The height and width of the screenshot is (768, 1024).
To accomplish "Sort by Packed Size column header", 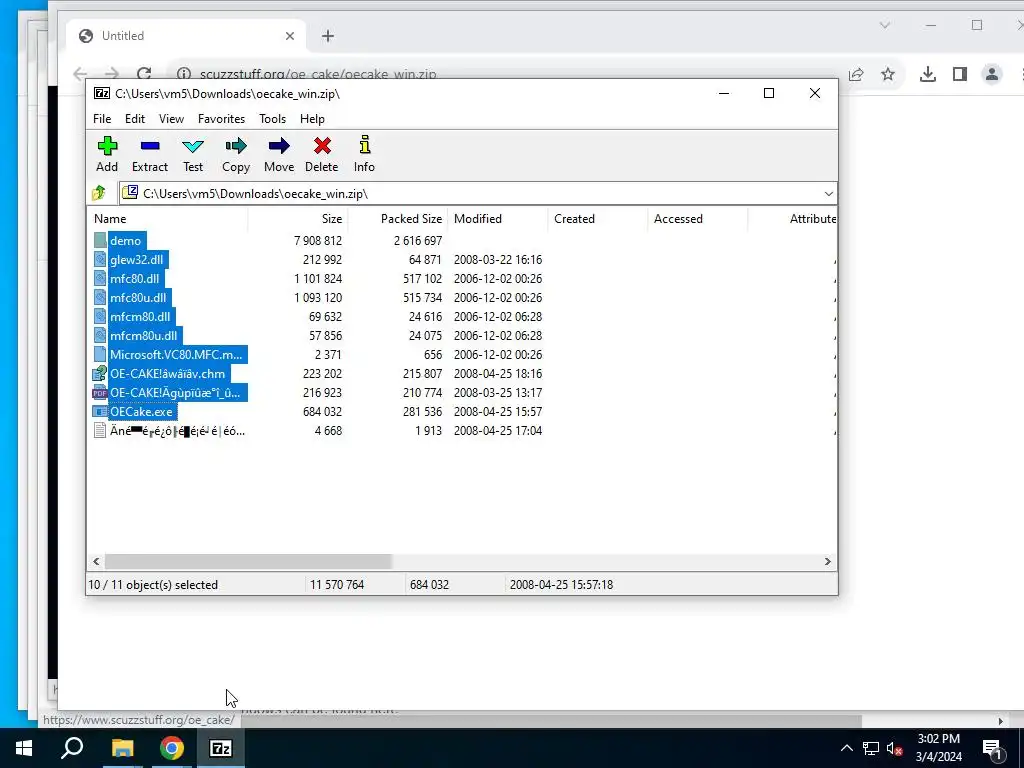I will pos(398,219).
